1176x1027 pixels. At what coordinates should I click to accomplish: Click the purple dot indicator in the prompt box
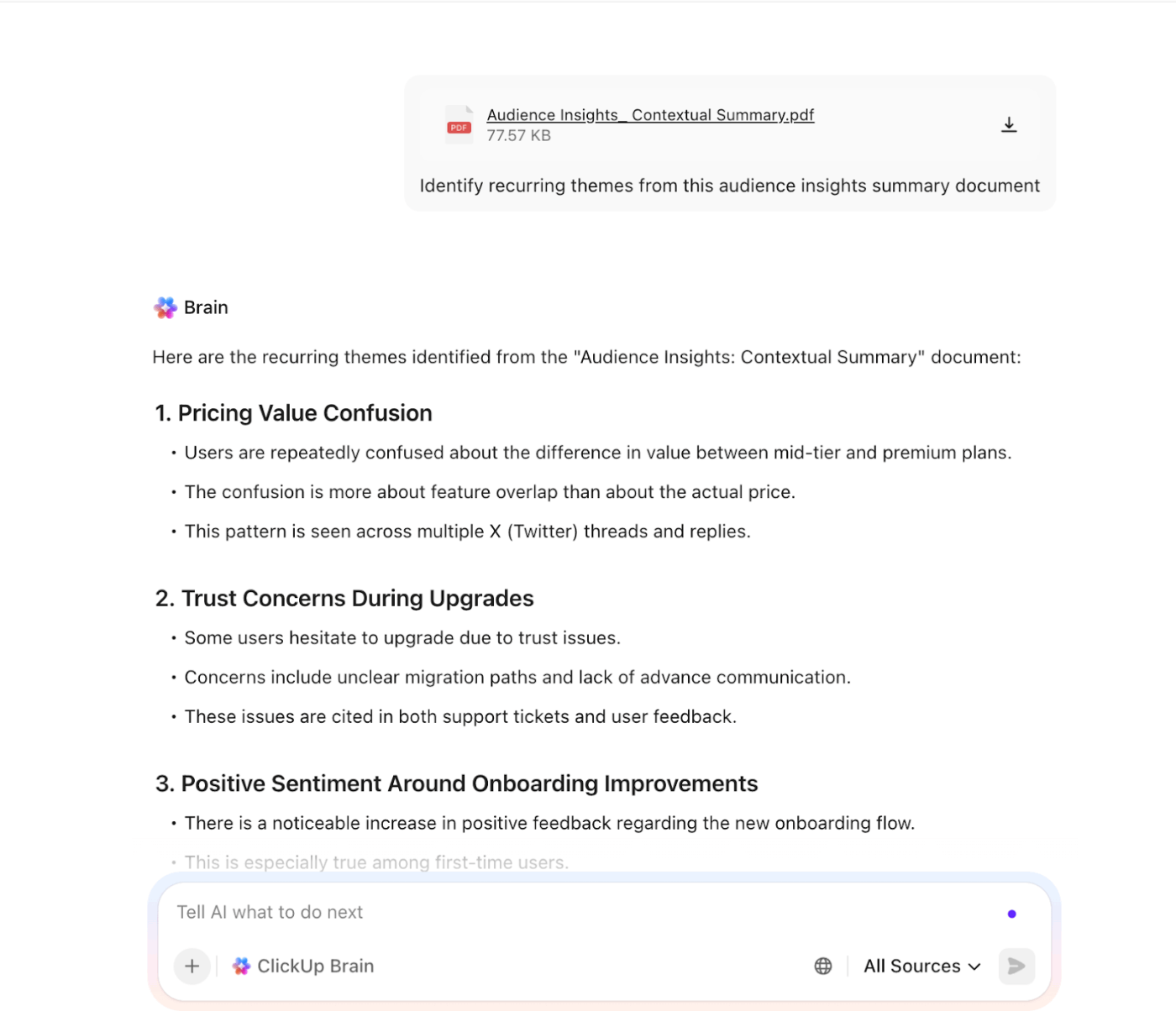click(x=1012, y=913)
